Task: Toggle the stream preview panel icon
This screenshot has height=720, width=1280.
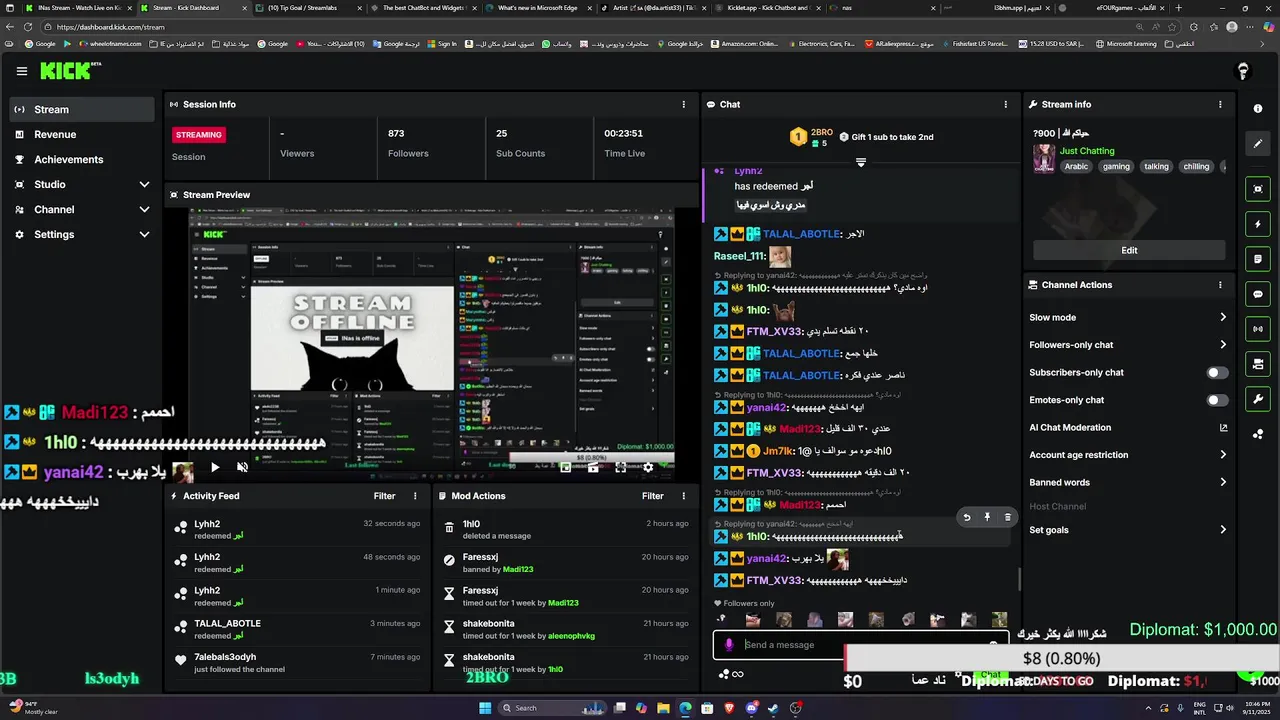Action: click(1258, 189)
